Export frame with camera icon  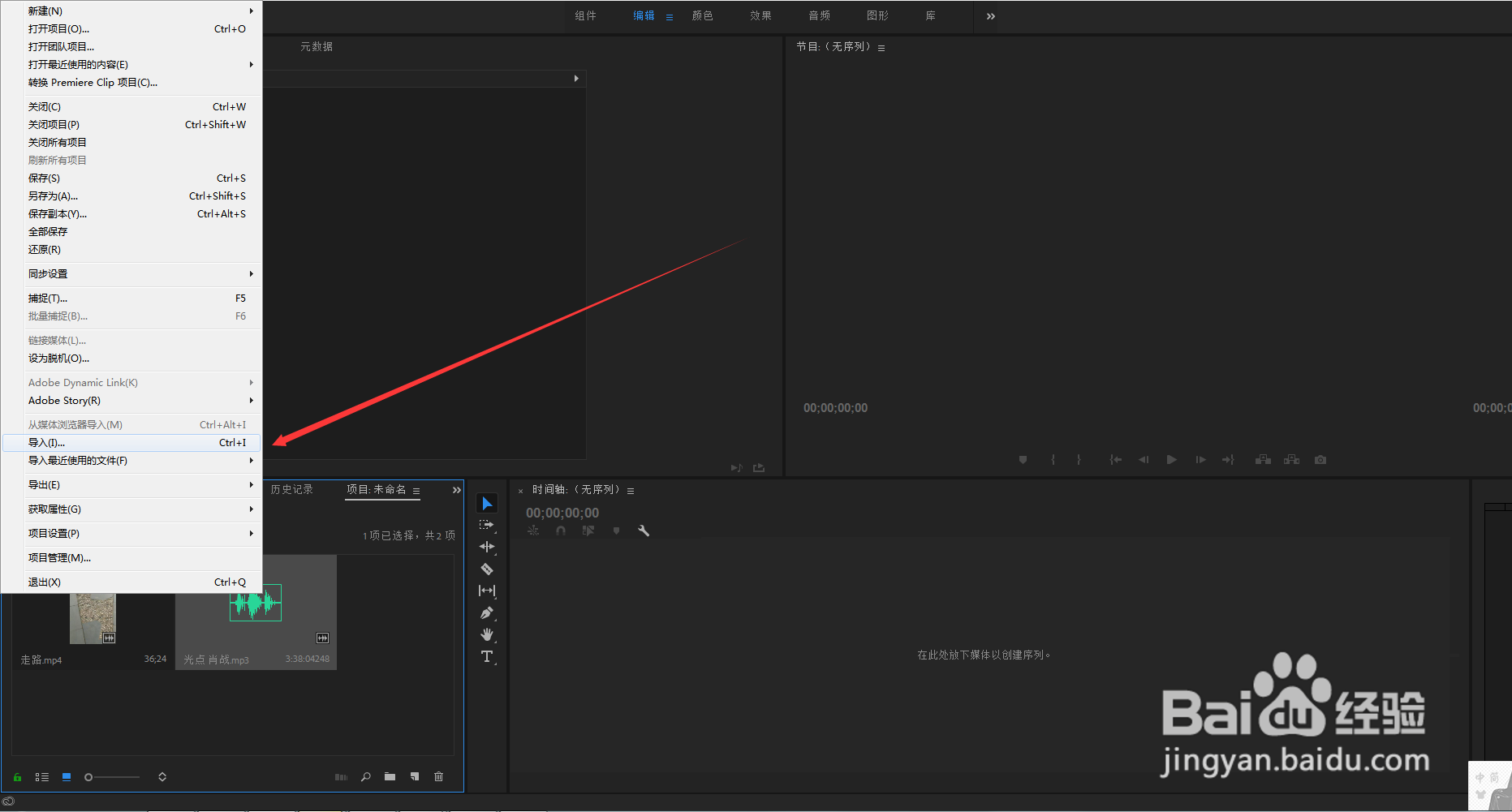tap(1320, 460)
